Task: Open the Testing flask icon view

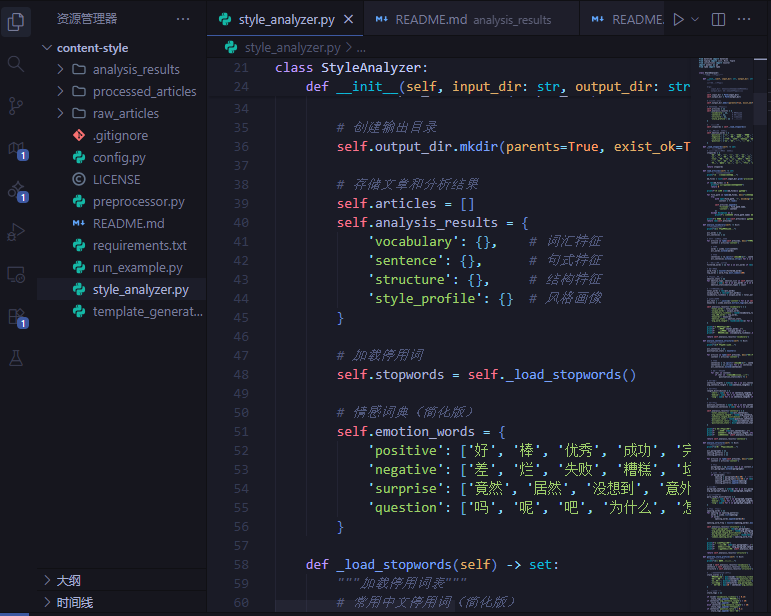Action: tap(16, 357)
